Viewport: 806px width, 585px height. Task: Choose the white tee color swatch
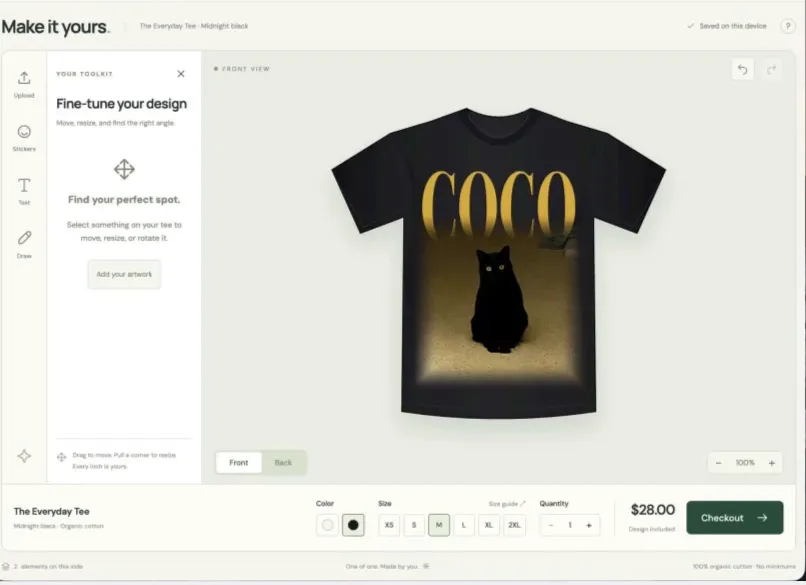327,525
